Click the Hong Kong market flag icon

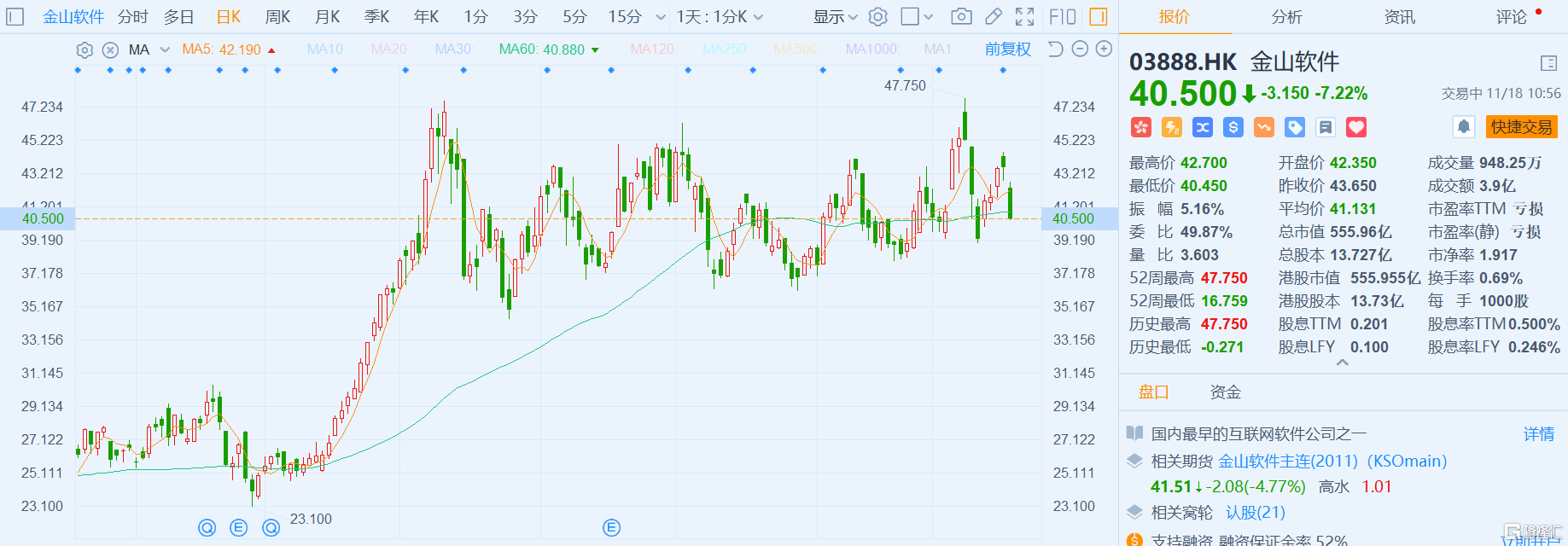tap(1141, 127)
